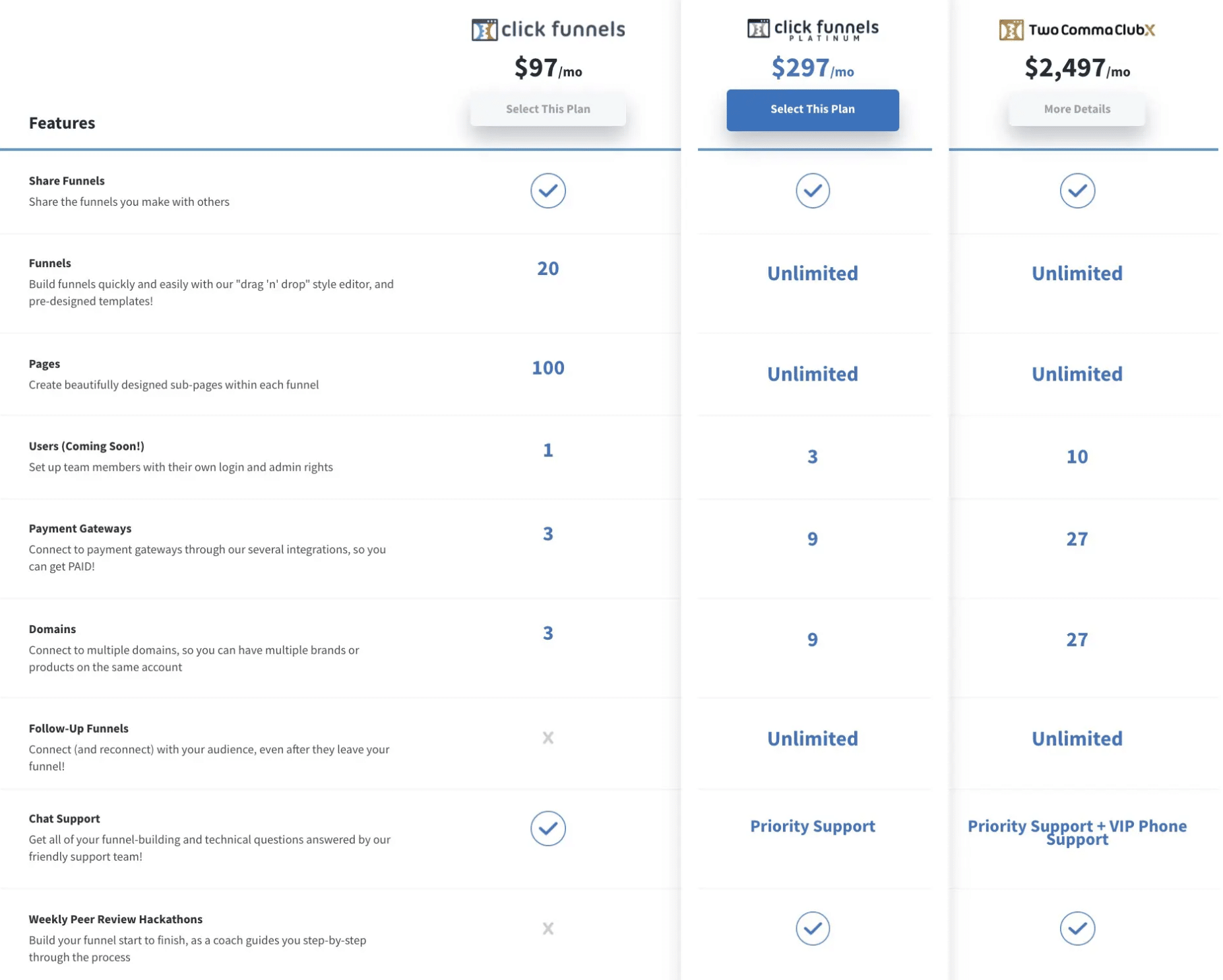
Task: Click Payment Gateways value 9 in Platinum column
Action: (x=813, y=539)
